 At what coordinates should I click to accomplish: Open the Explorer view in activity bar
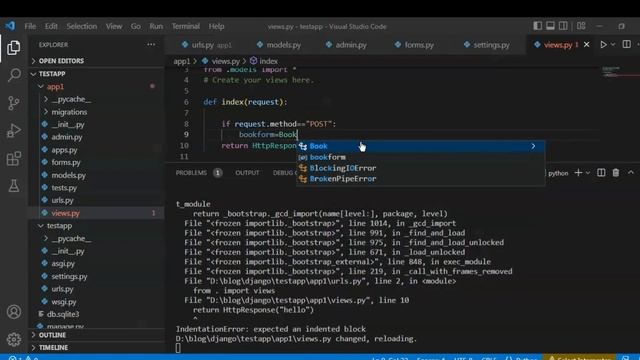click(13, 48)
